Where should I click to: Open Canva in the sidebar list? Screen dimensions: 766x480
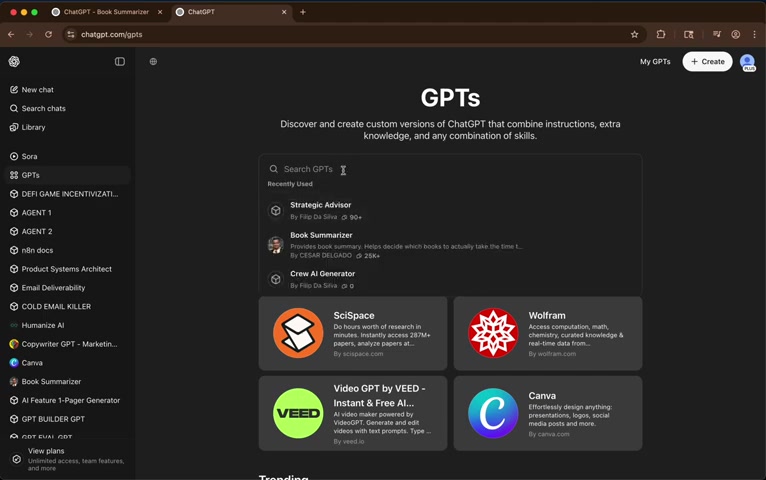(67, 363)
